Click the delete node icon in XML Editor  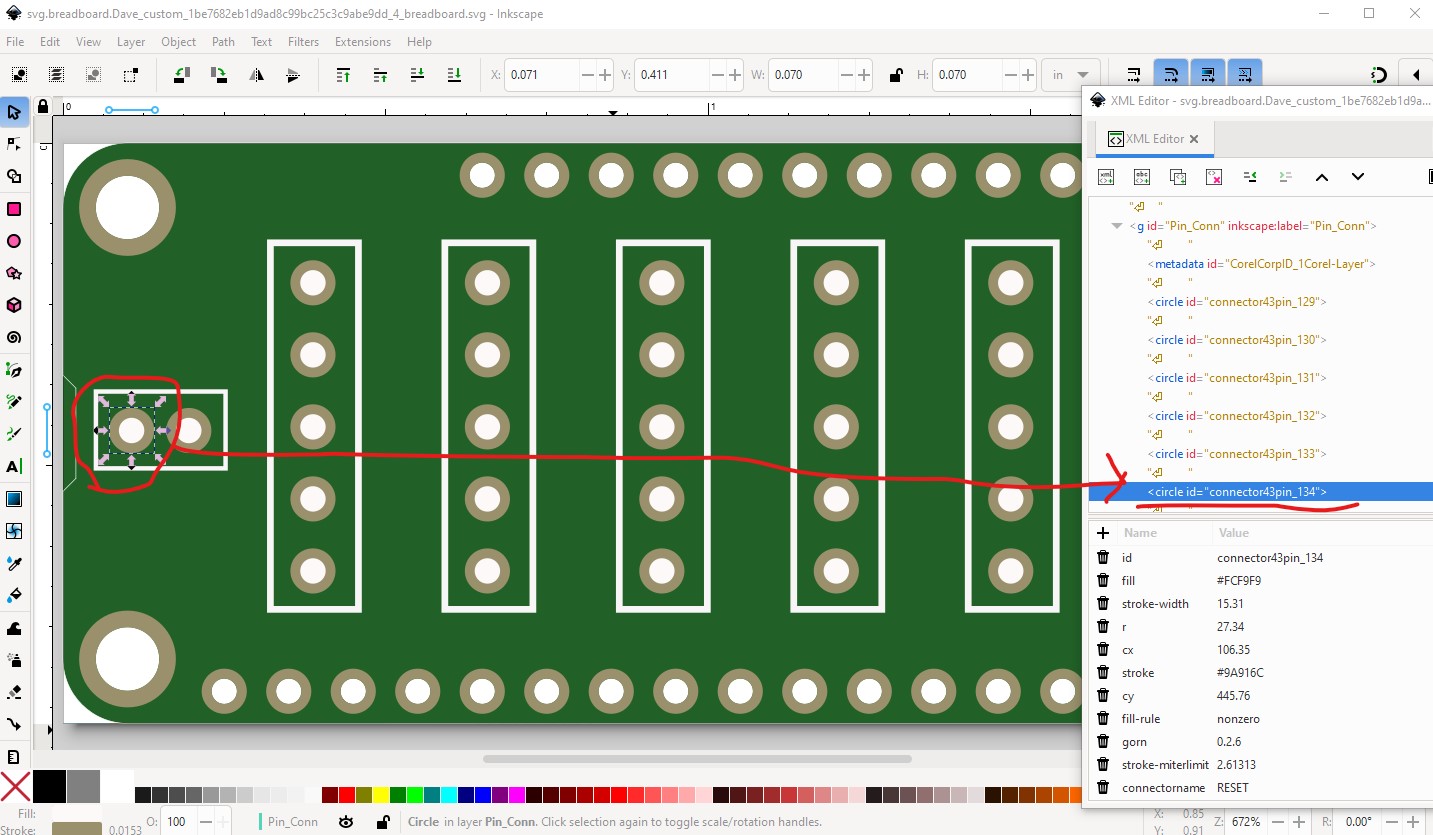pyautogui.click(x=1214, y=177)
